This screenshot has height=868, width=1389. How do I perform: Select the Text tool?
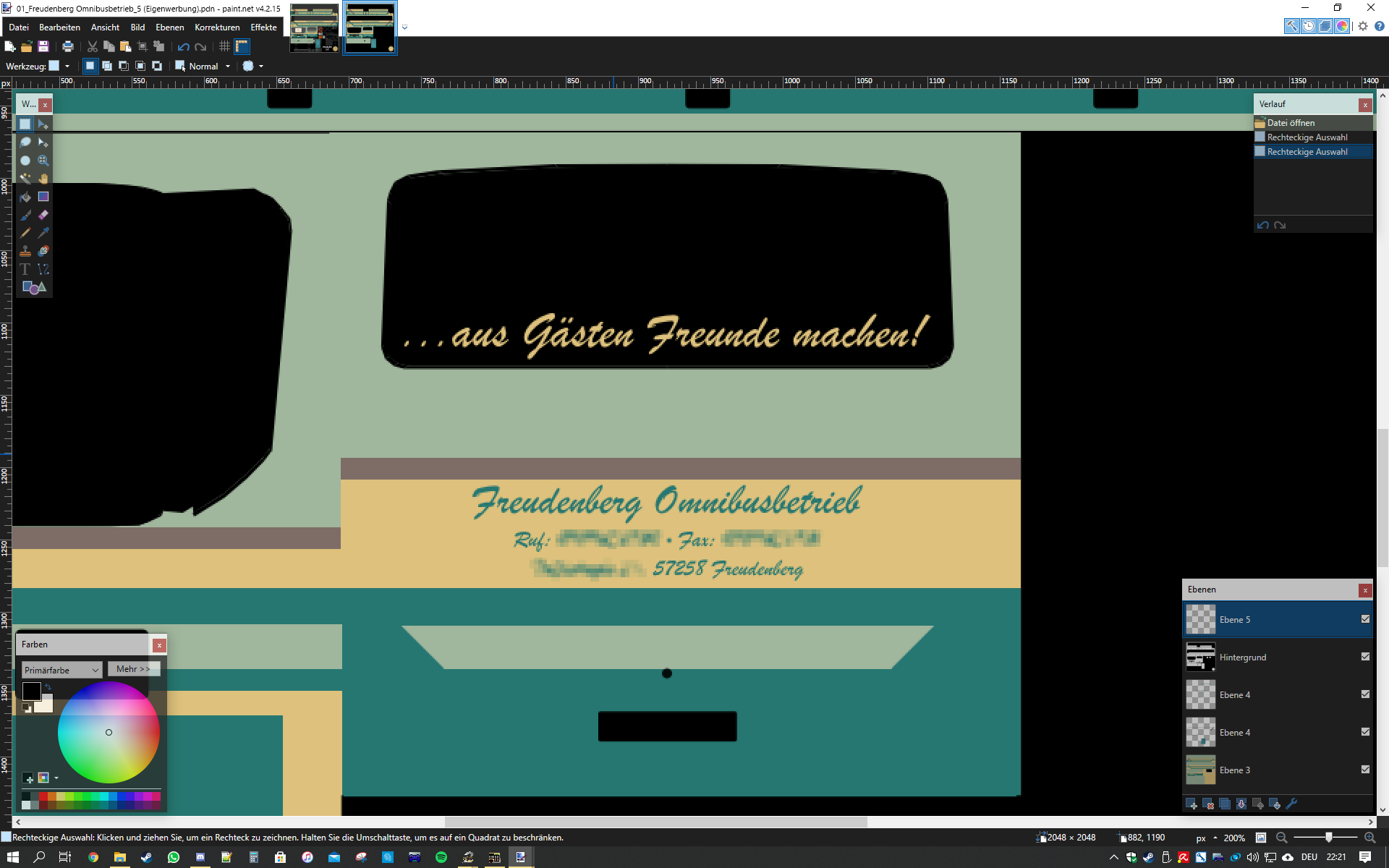tap(25, 269)
